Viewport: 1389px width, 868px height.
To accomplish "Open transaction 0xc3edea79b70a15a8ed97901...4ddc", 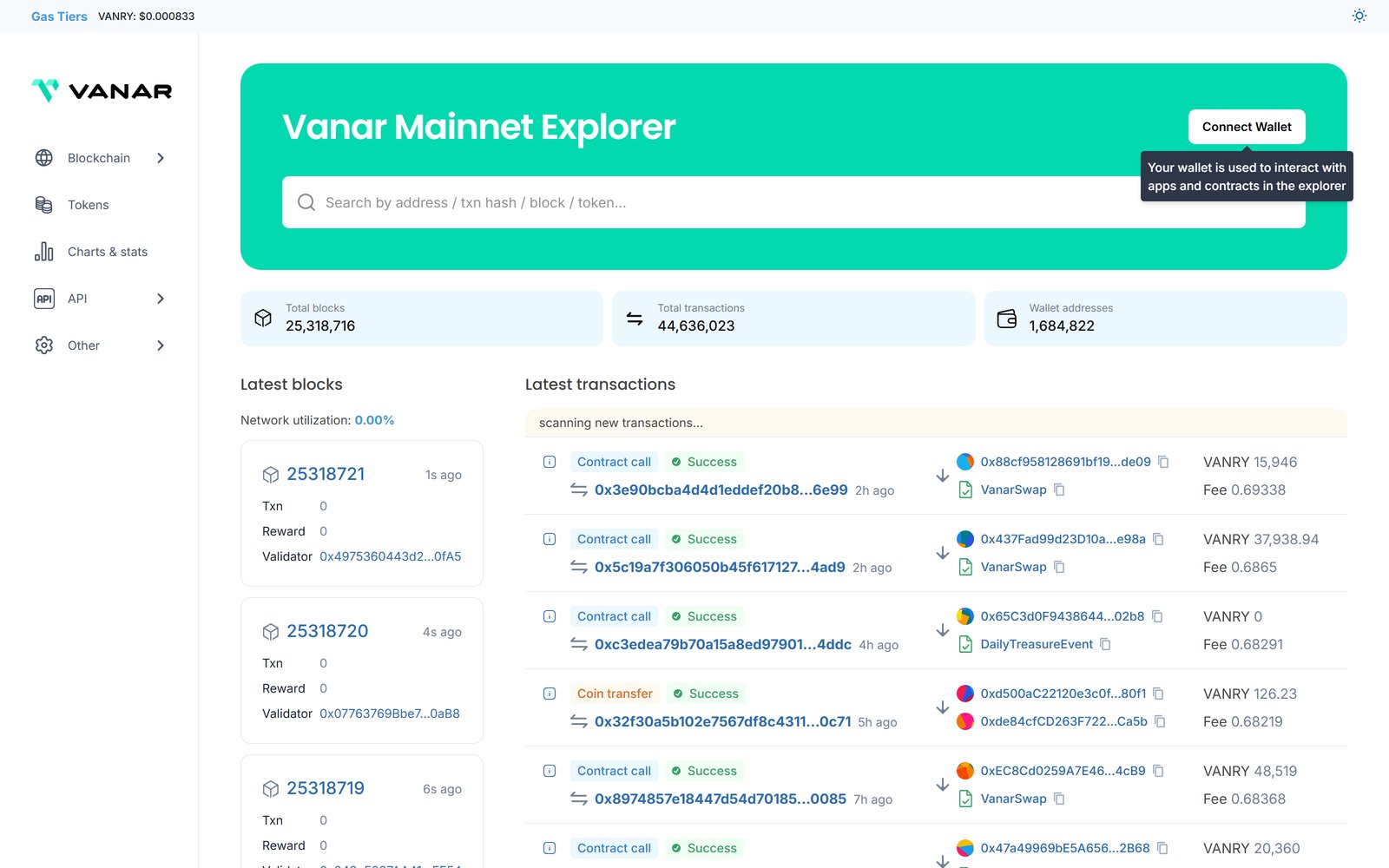I will click(722, 644).
